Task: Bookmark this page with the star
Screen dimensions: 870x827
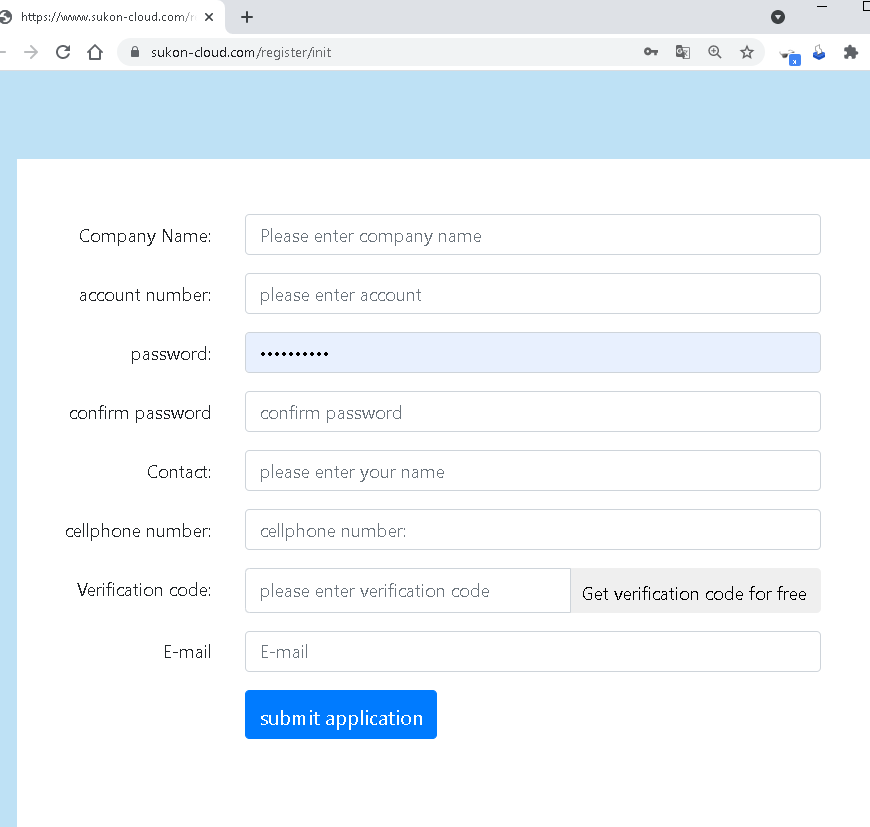Action: click(x=747, y=52)
